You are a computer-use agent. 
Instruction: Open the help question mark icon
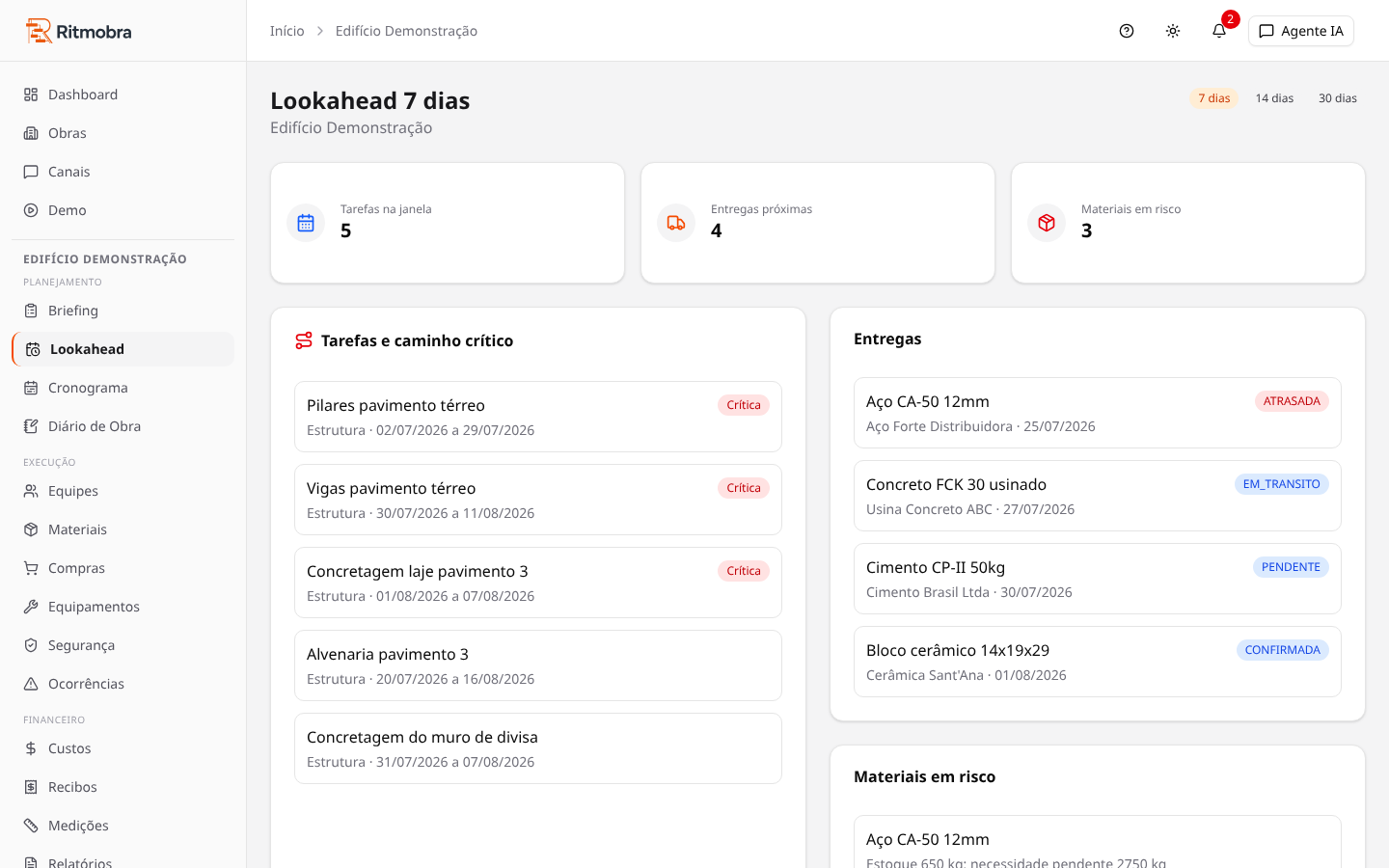[x=1126, y=31]
